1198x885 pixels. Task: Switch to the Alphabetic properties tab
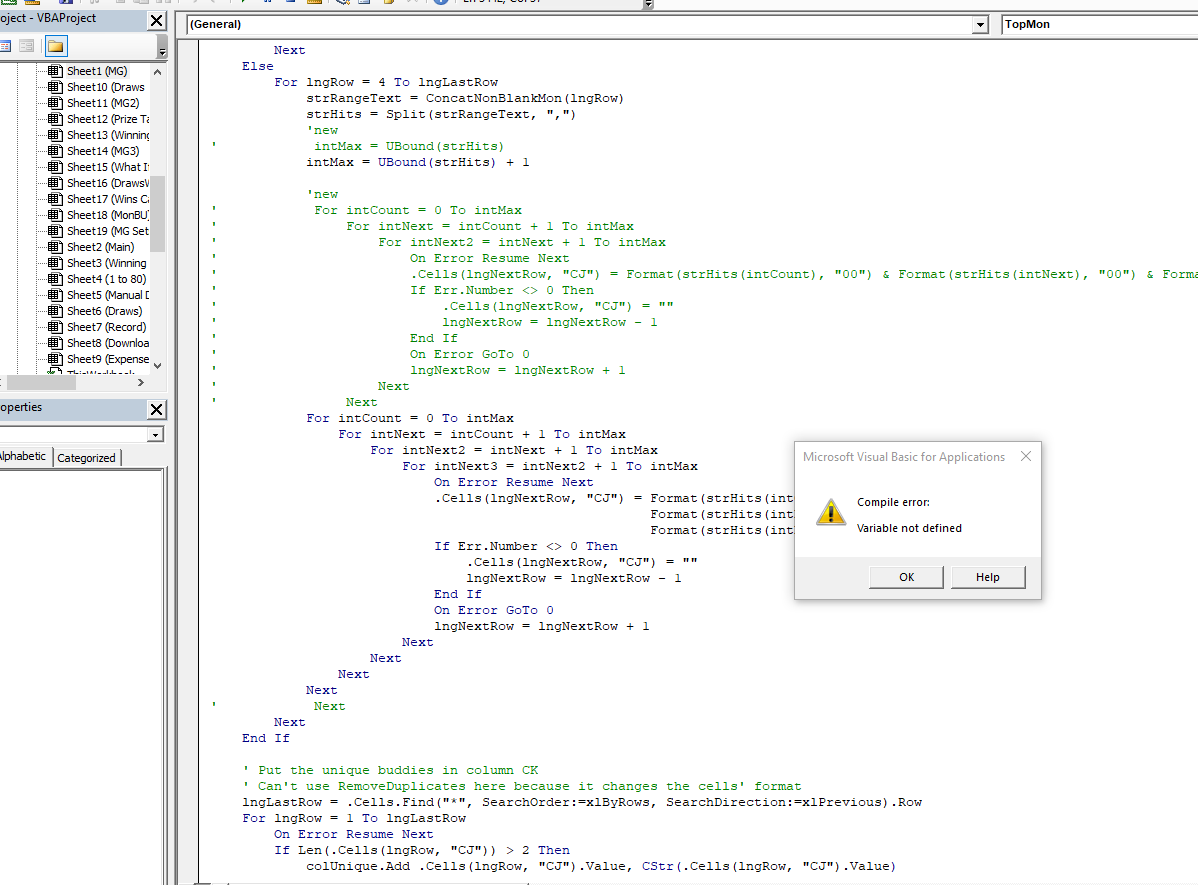[x=22, y=456]
